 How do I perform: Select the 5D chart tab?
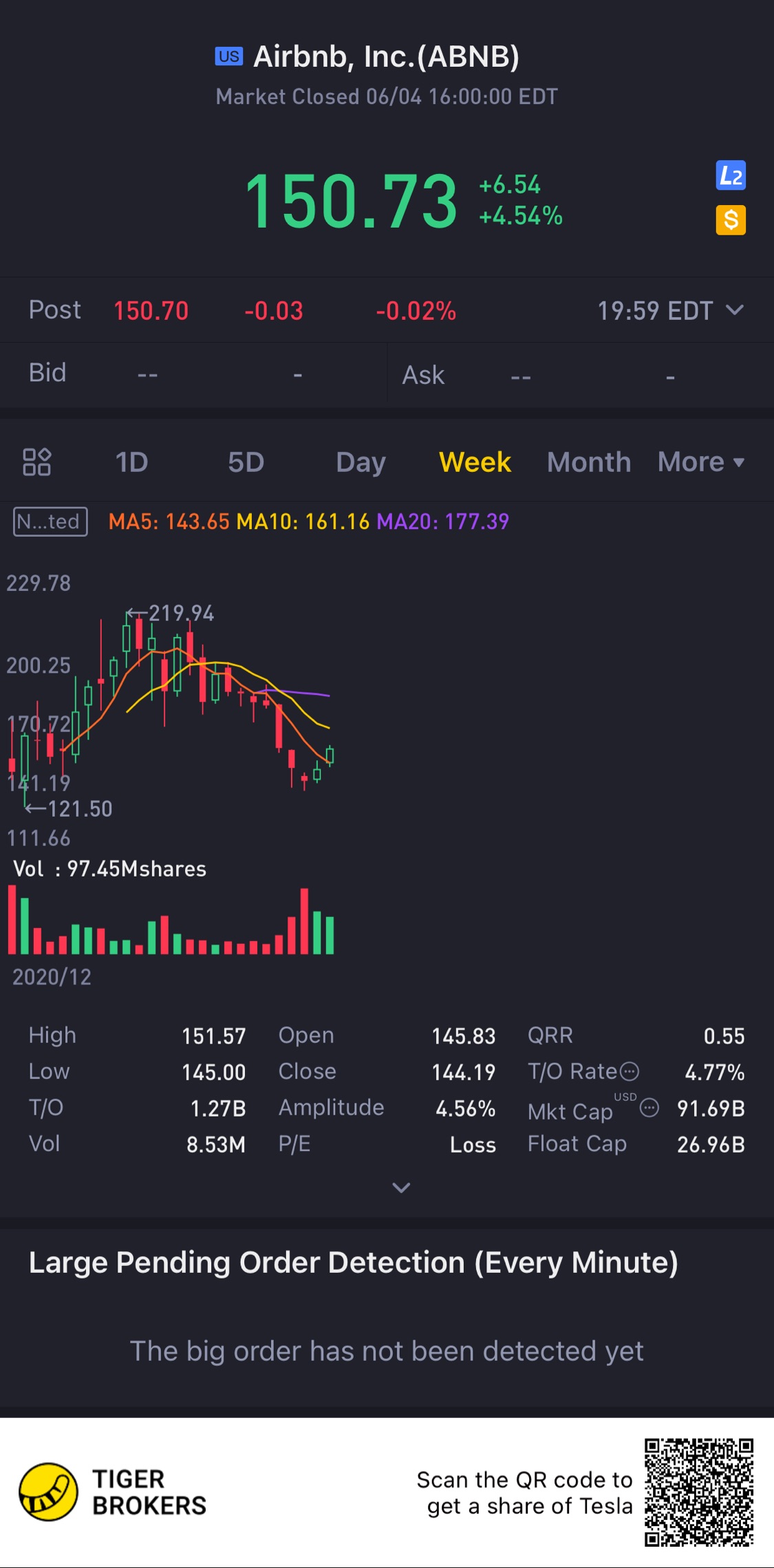246,462
